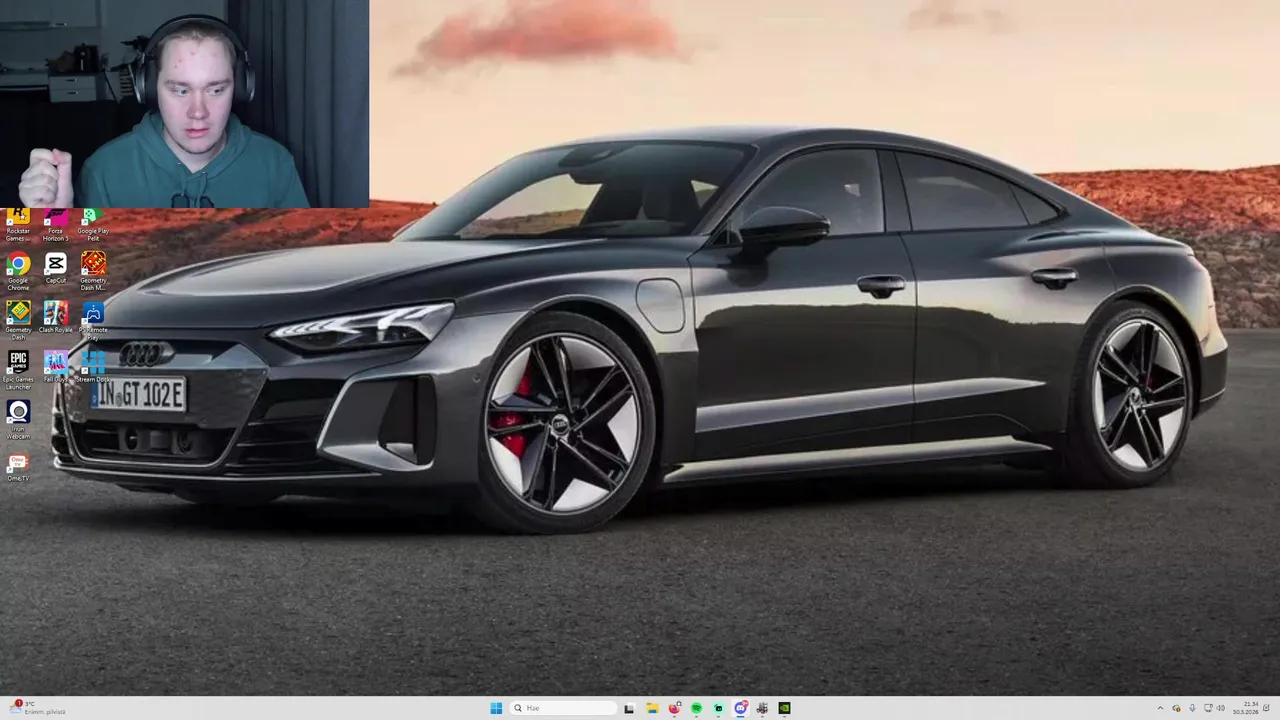
Task: Switch to Firefox in the taskbar
Action: click(x=674, y=708)
